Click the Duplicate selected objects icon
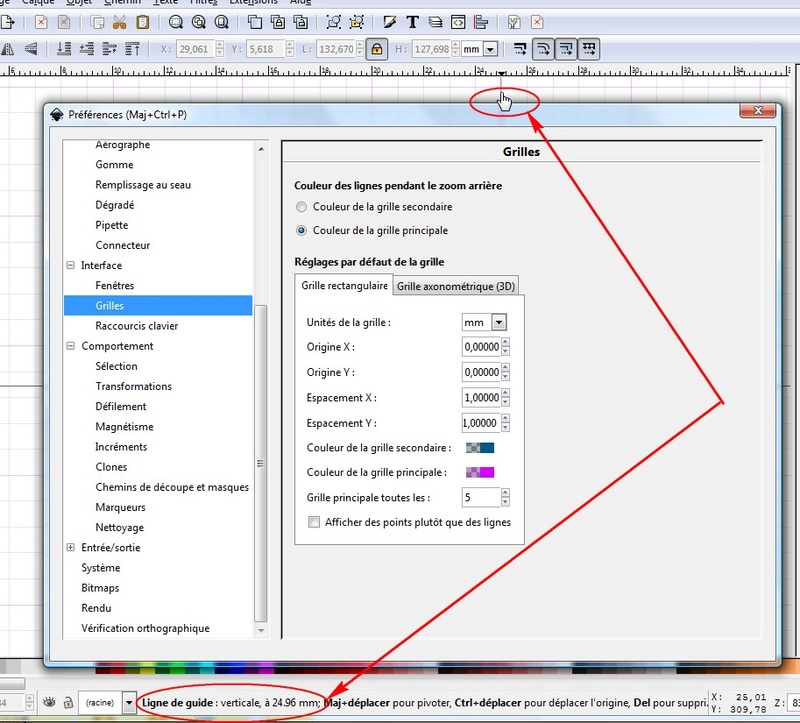This screenshot has width=800, height=723. [x=255, y=22]
